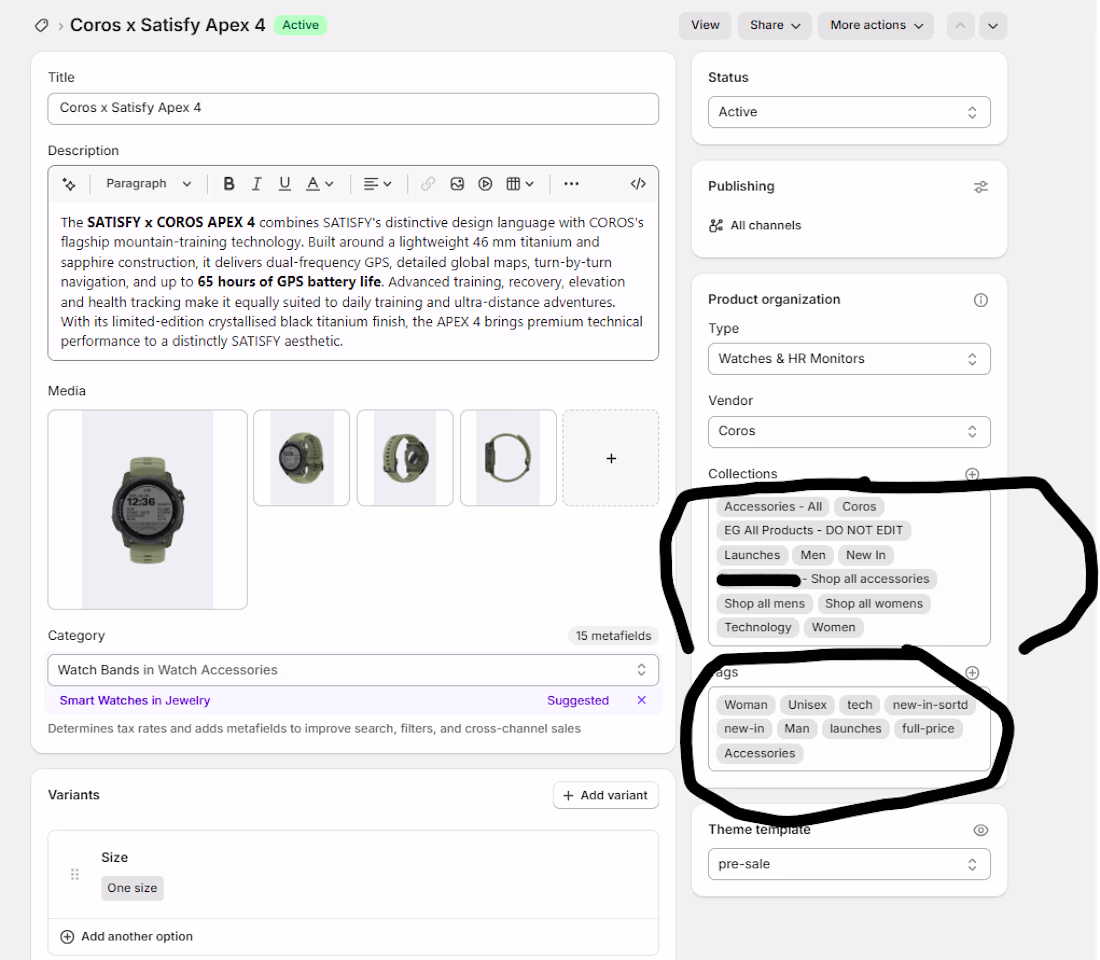Image resolution: width=1100 pixels, height=960 pixels.
Task: Open the 15 metafields badge
Action: pyautogui.click(x=613, y=636)
